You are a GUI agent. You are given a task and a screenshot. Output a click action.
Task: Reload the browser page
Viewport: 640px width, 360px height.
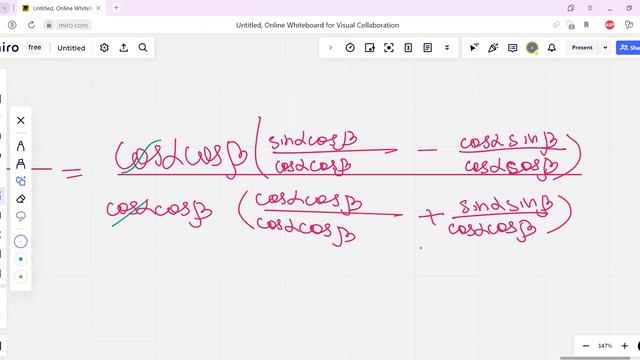coord(31,25)
